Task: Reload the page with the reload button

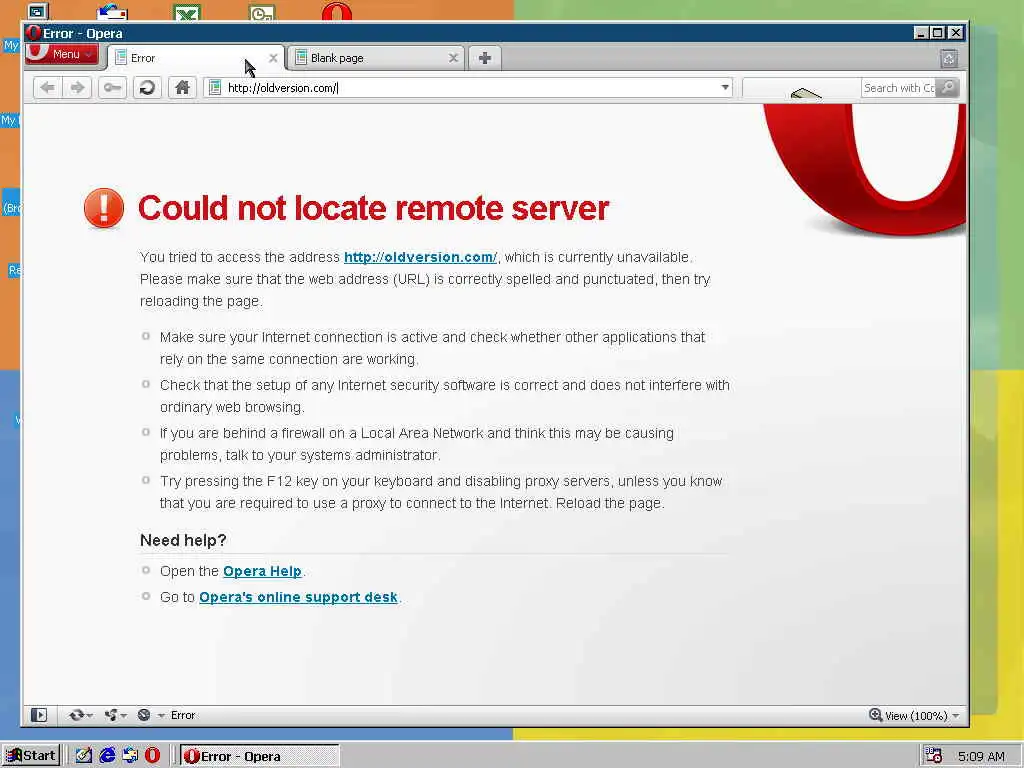Action: [x=148, y=88]
